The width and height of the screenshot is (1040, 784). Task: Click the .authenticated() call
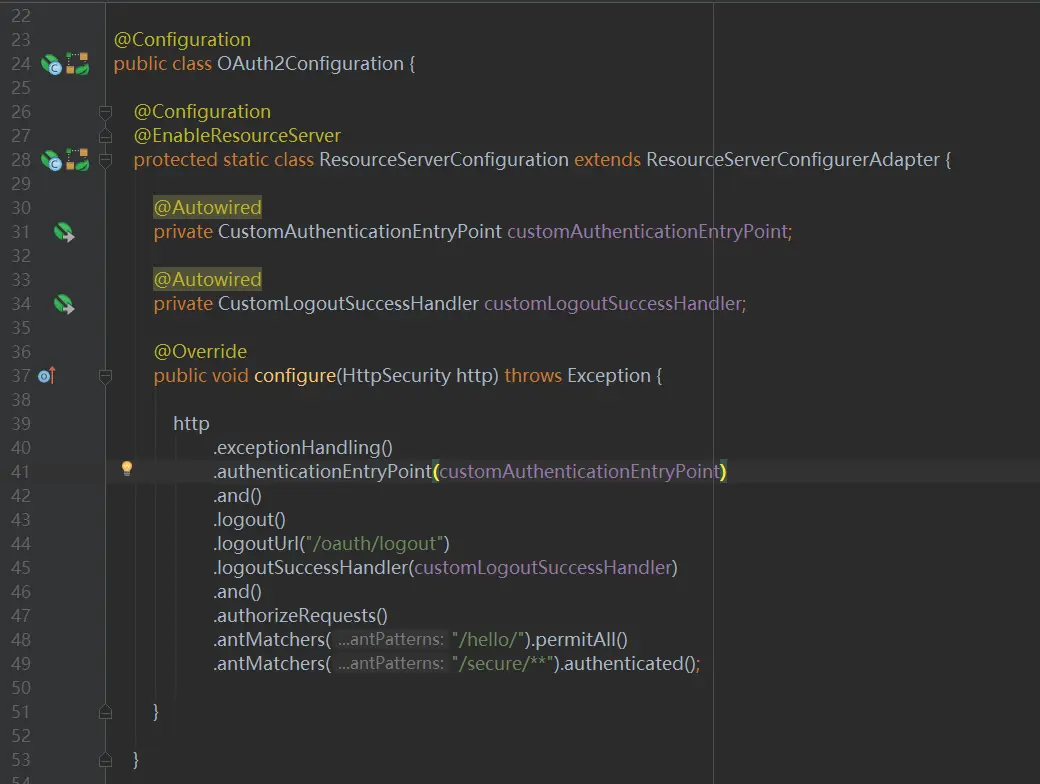[627, 664]
